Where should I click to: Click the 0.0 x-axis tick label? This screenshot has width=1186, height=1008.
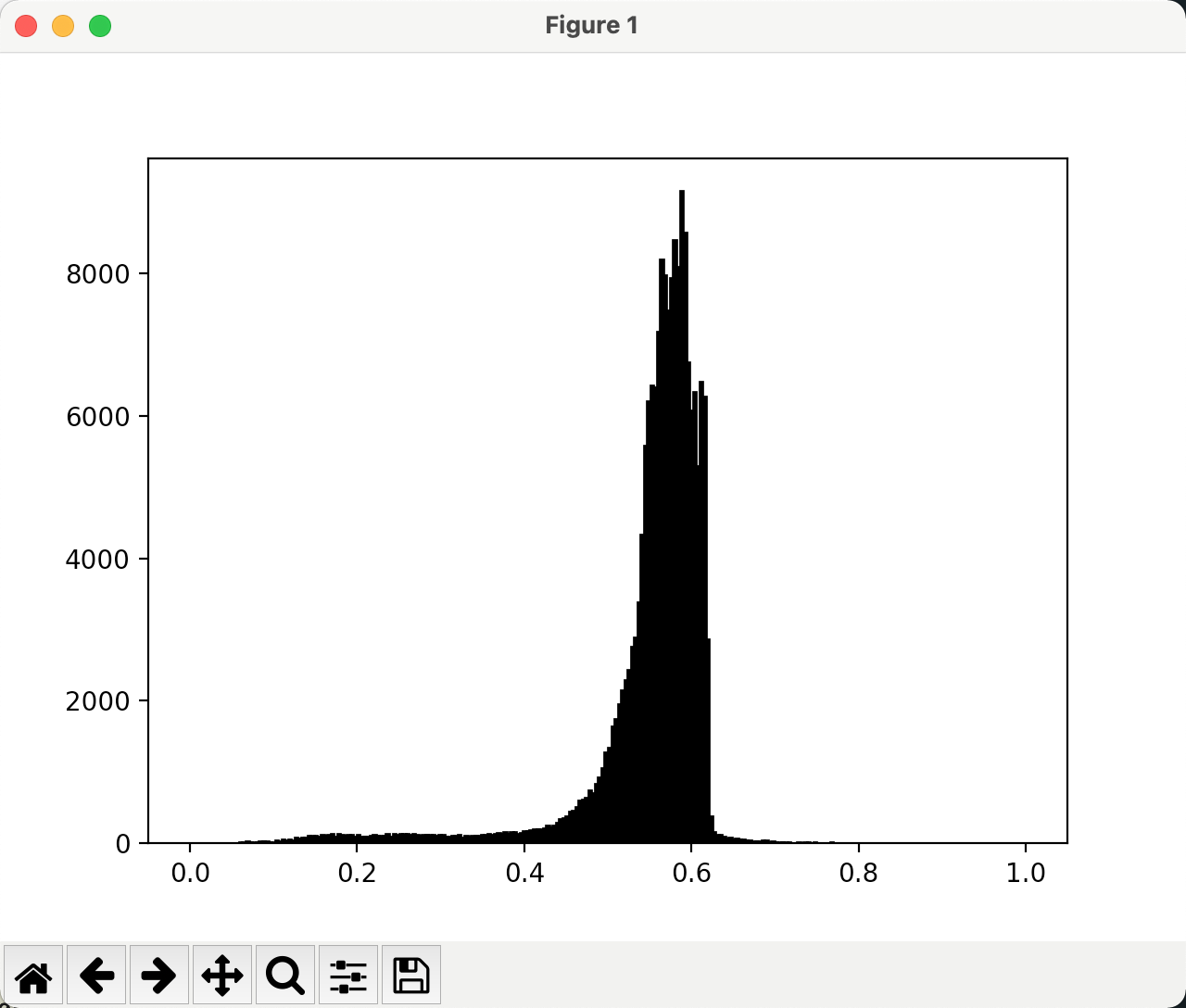(190, 873)
